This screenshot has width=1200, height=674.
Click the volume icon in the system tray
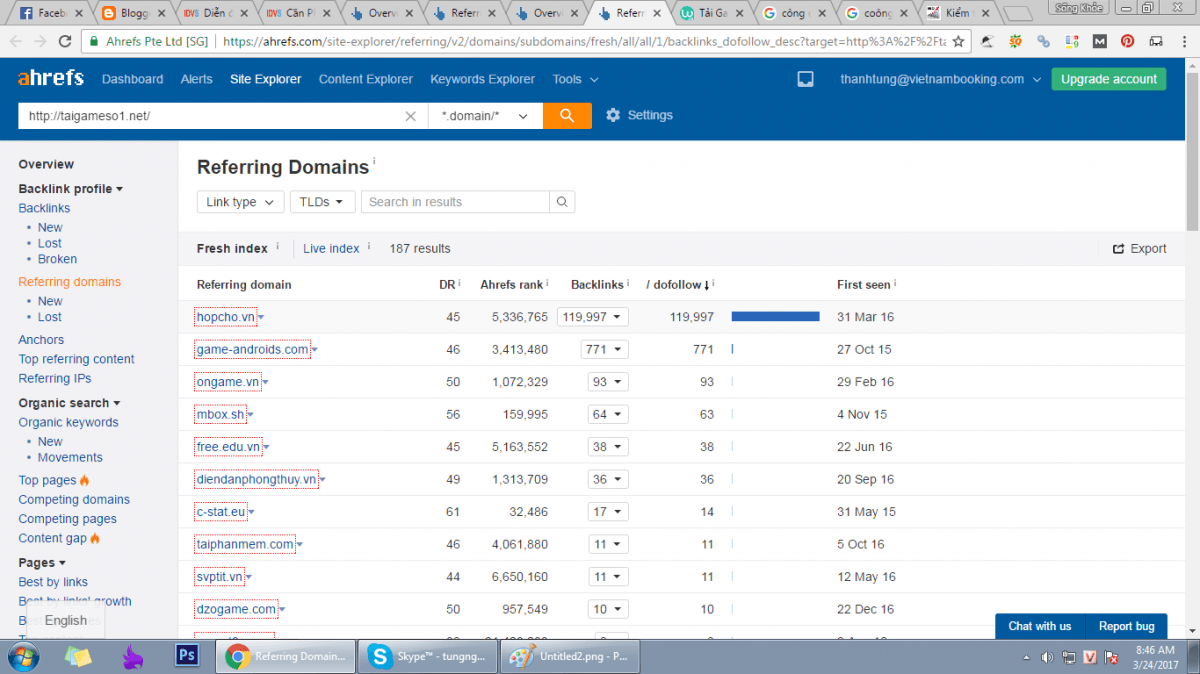pos(1046,657)
